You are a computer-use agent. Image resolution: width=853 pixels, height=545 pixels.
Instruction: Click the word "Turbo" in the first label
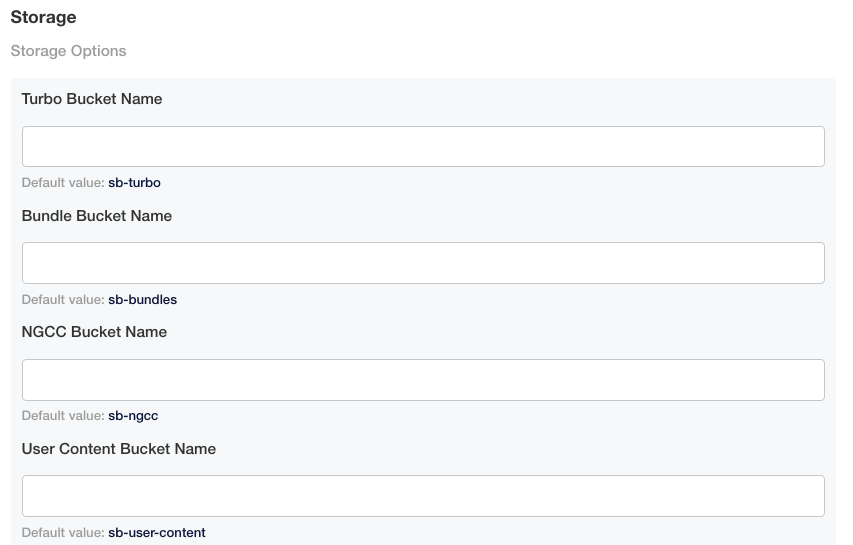42,99
